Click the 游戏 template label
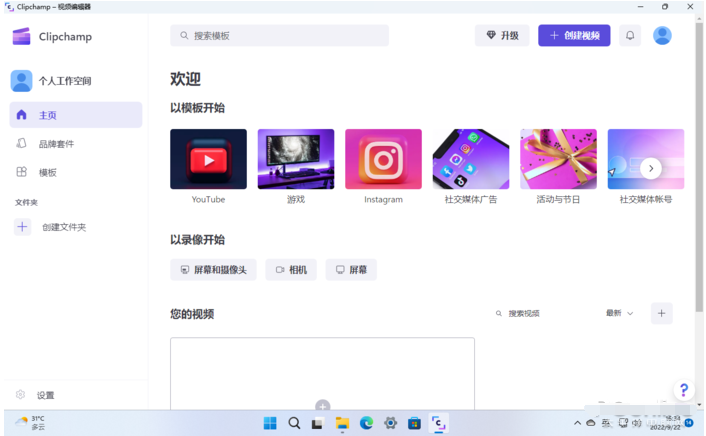Screen dimensions: 706x436 pos(296,200)
